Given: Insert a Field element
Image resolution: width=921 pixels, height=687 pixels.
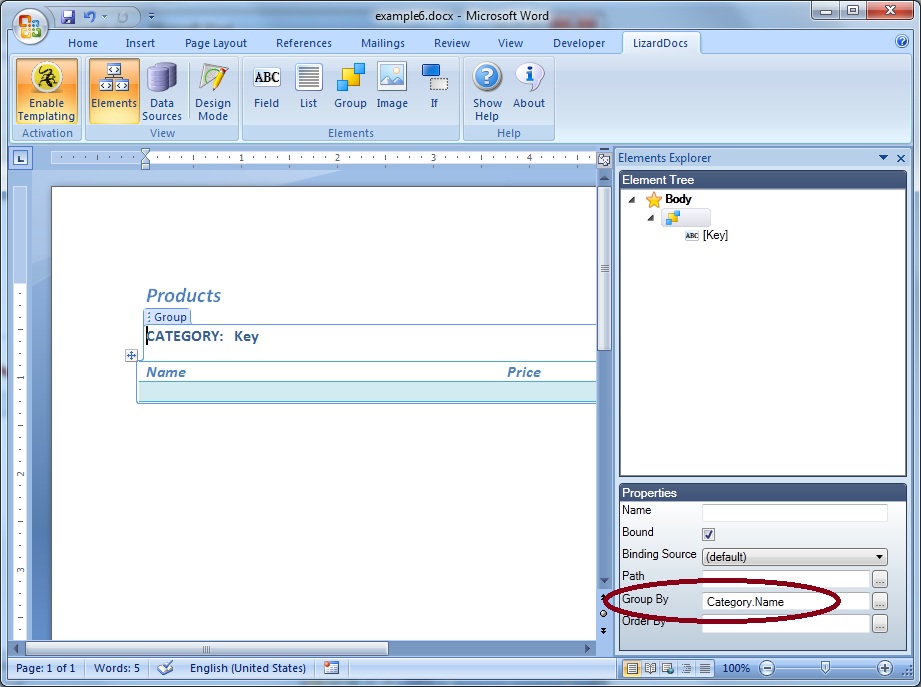Looking at the screenshot, I should coord(267,86).
